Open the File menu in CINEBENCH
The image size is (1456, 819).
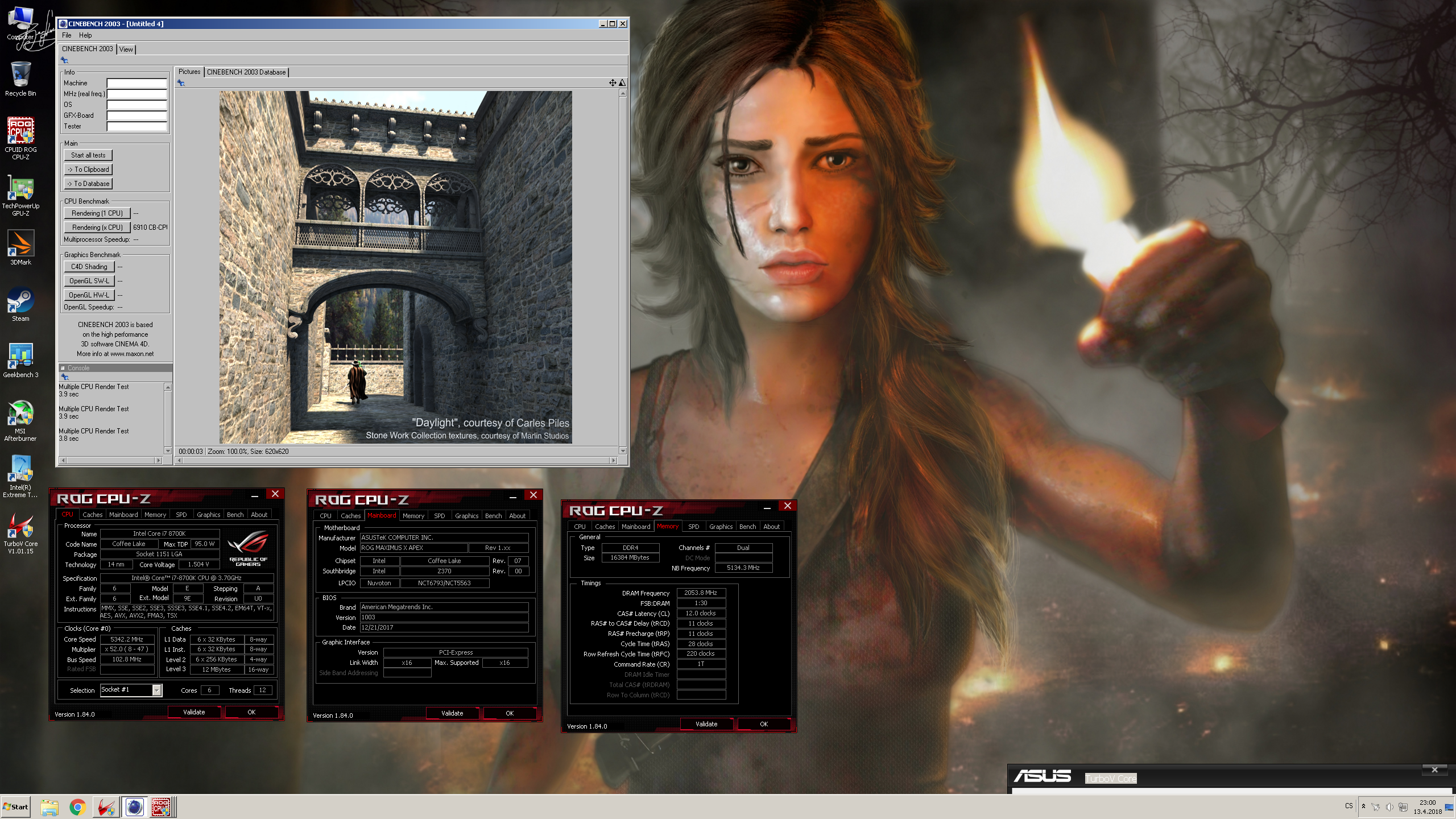67,35
